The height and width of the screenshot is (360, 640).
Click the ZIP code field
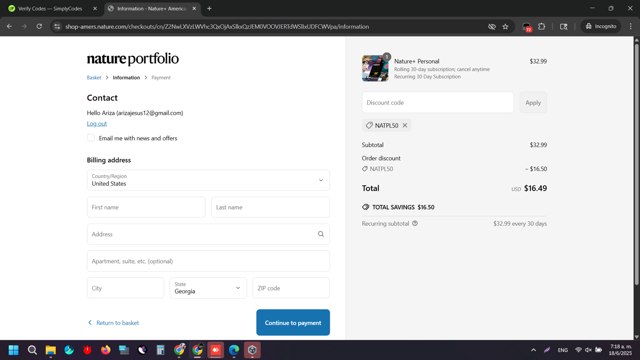291,288
